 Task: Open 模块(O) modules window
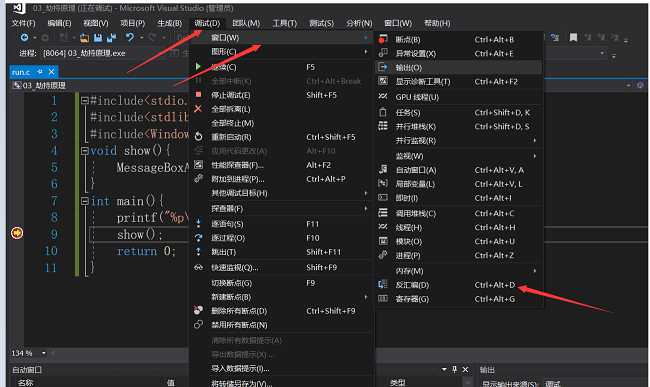click(459, 242)
